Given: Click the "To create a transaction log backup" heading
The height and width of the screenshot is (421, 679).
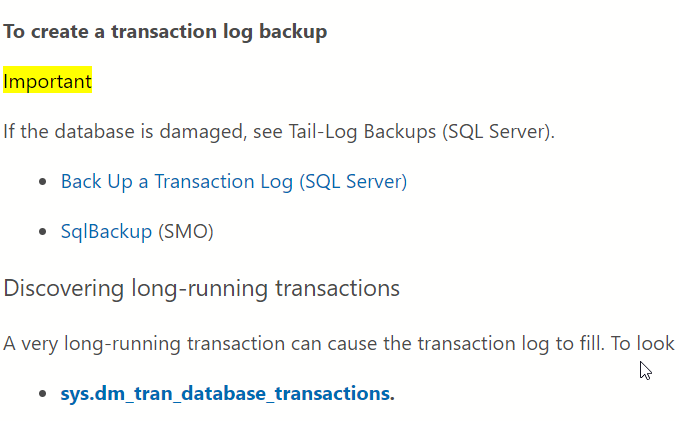Looking at the screenshot, I should click(x=165, y=32).
